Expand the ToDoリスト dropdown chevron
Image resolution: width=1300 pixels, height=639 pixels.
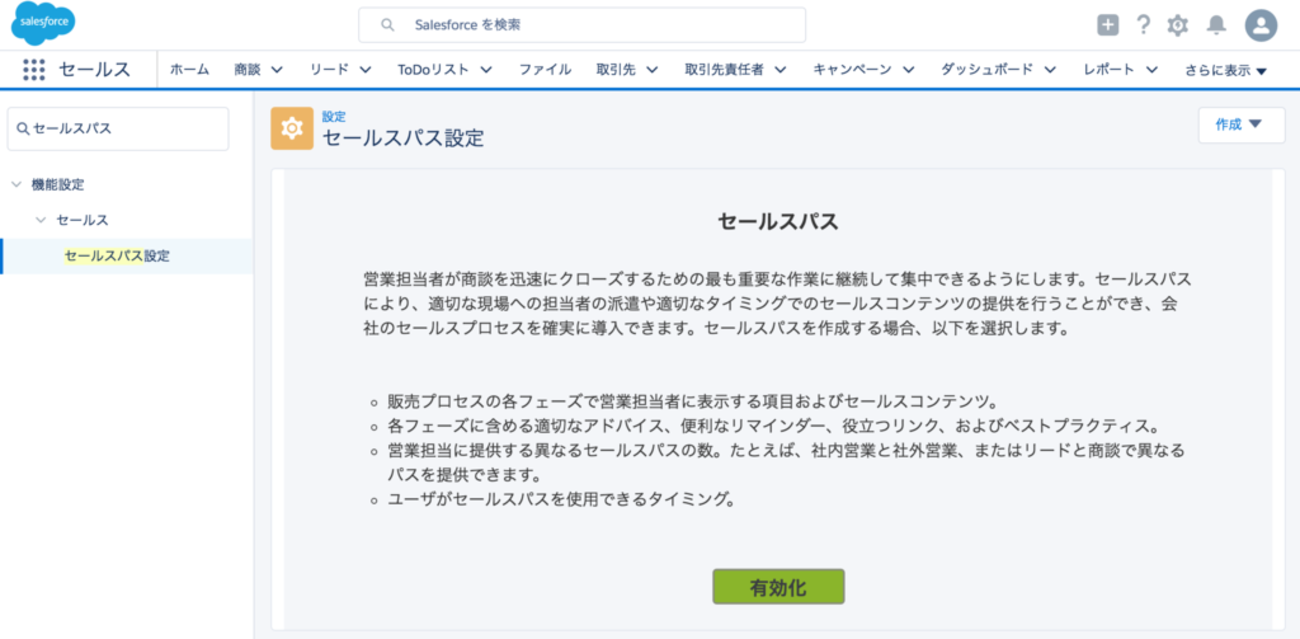click(x=486, y=70)
